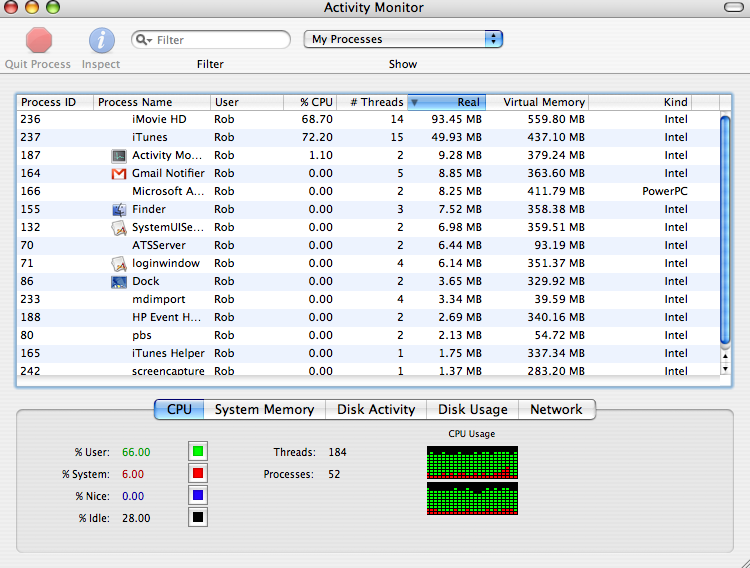Click the 559.80 MB virtual memory value

coord(556,119)
